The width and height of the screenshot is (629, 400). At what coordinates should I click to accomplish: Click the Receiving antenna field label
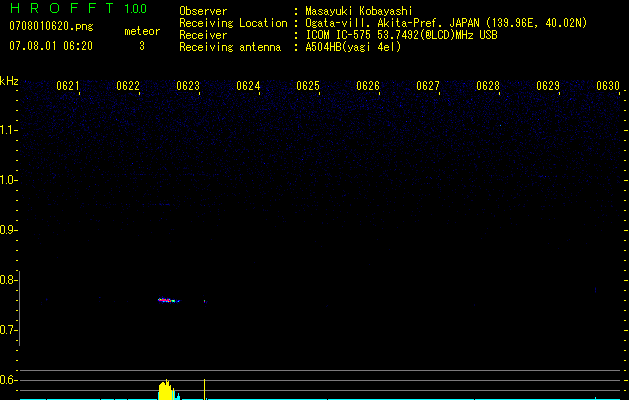point(230,47)
